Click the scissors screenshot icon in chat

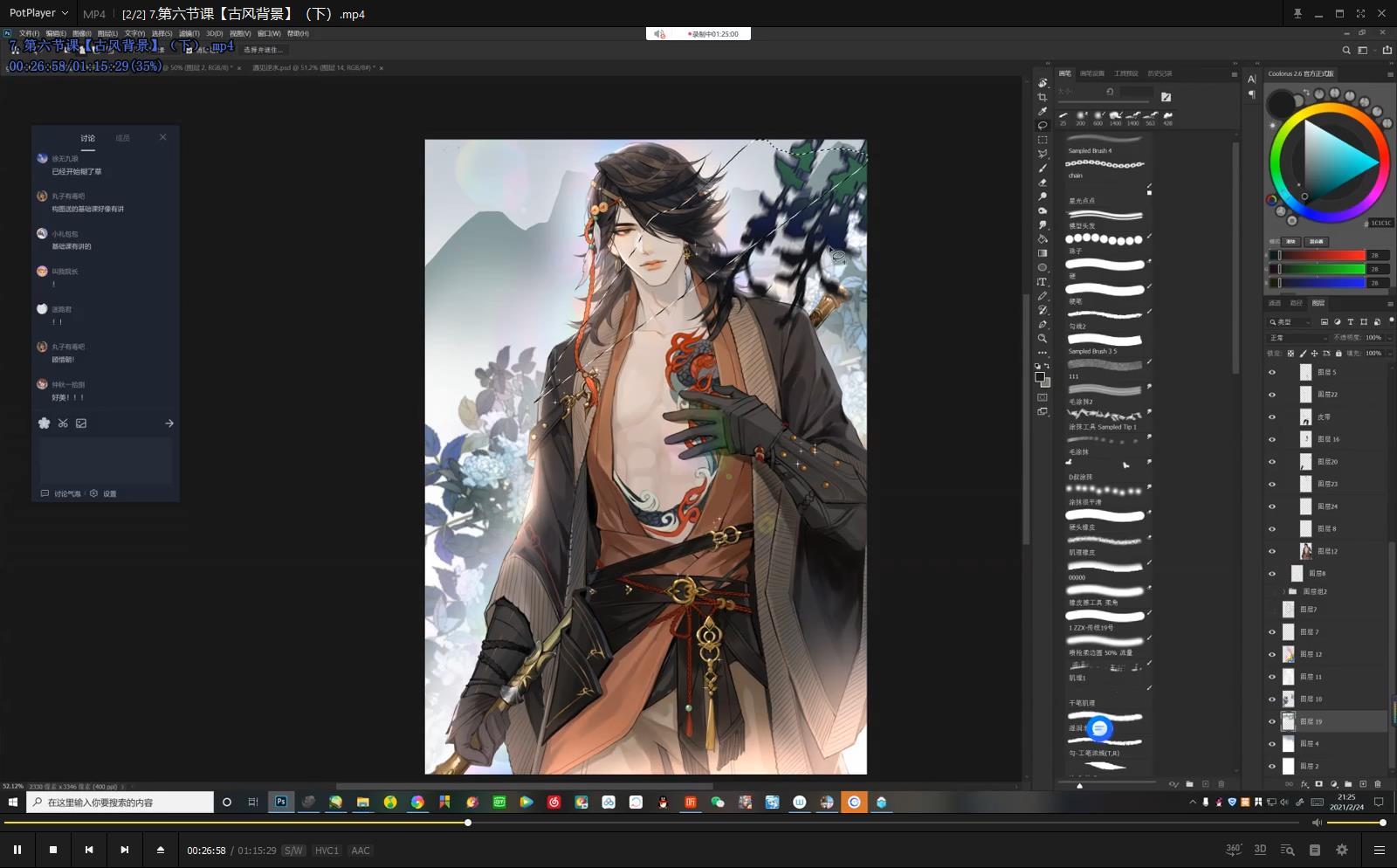(x=63, y=424)
